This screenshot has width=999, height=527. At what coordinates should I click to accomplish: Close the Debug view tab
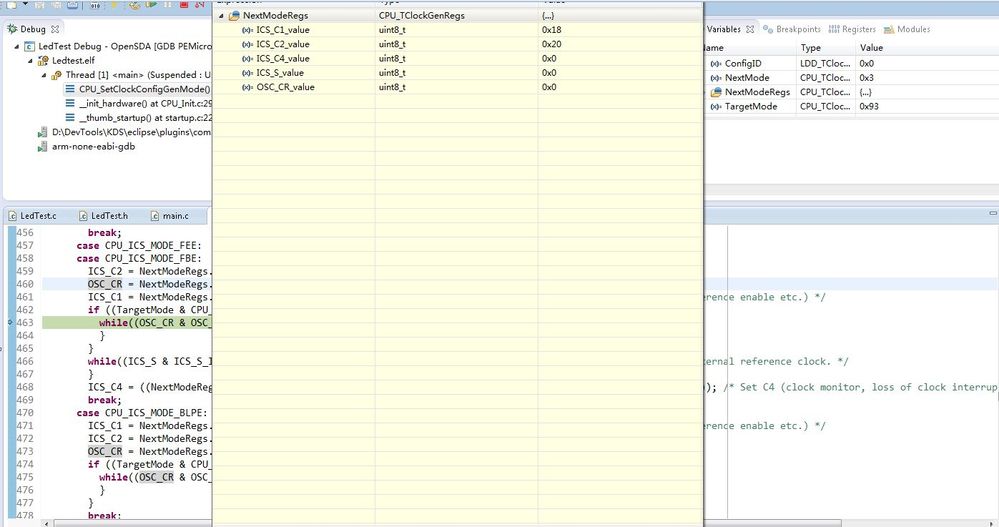point(55,29)
